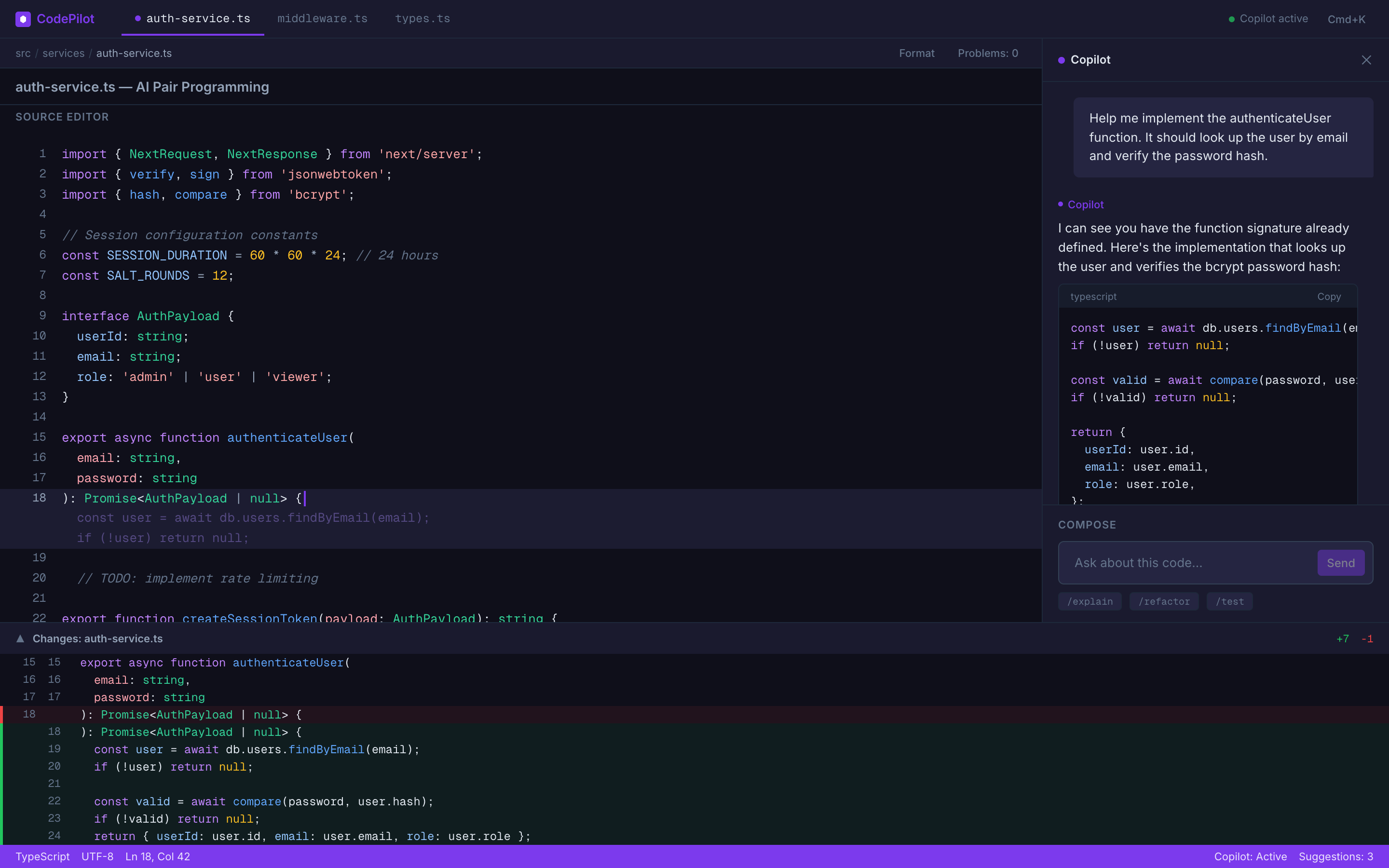Image resolution: width=1389 pixels, height=868 pixels.
Task: Open the UTF-8 encoding selector
Action: [x=97, y=856]
